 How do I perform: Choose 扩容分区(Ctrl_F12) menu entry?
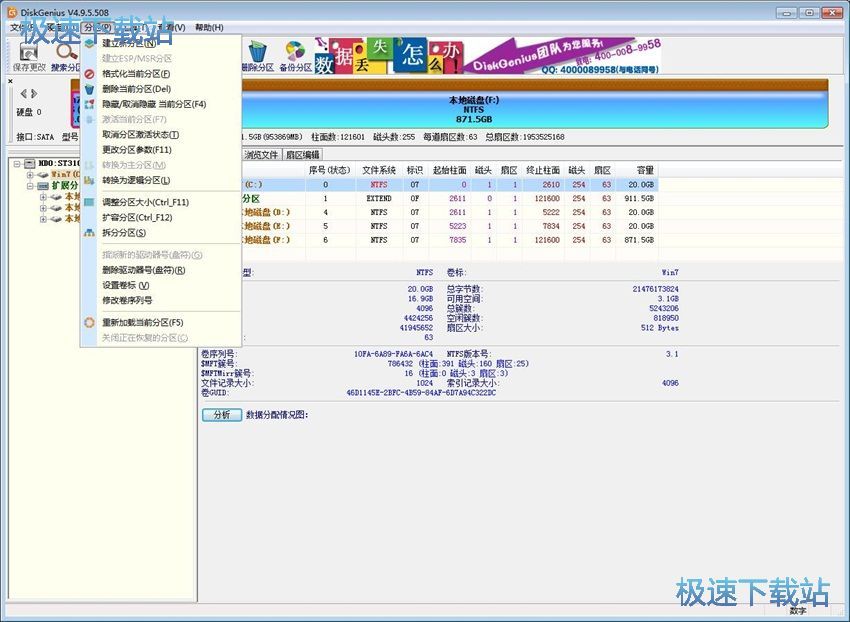(x=137, y=217)
